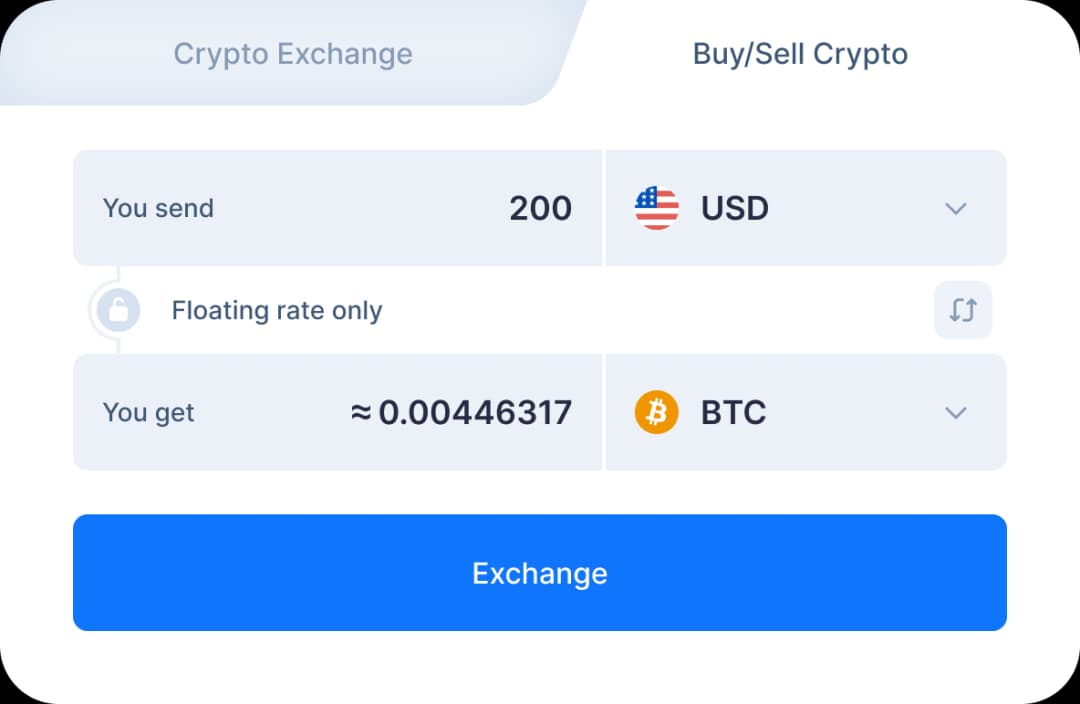Viewport: 1080px width, 704px height.
Task: Swap currencies with the arrows icon
Action: tap(963, 310)
